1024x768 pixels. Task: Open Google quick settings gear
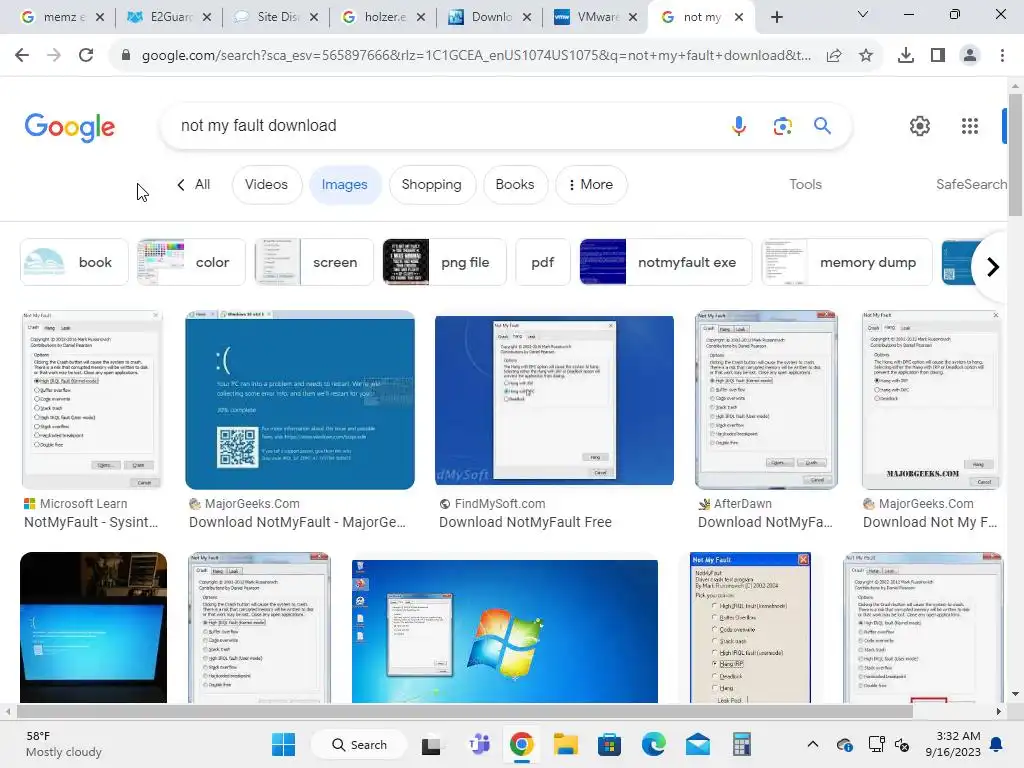click(920, 125)
